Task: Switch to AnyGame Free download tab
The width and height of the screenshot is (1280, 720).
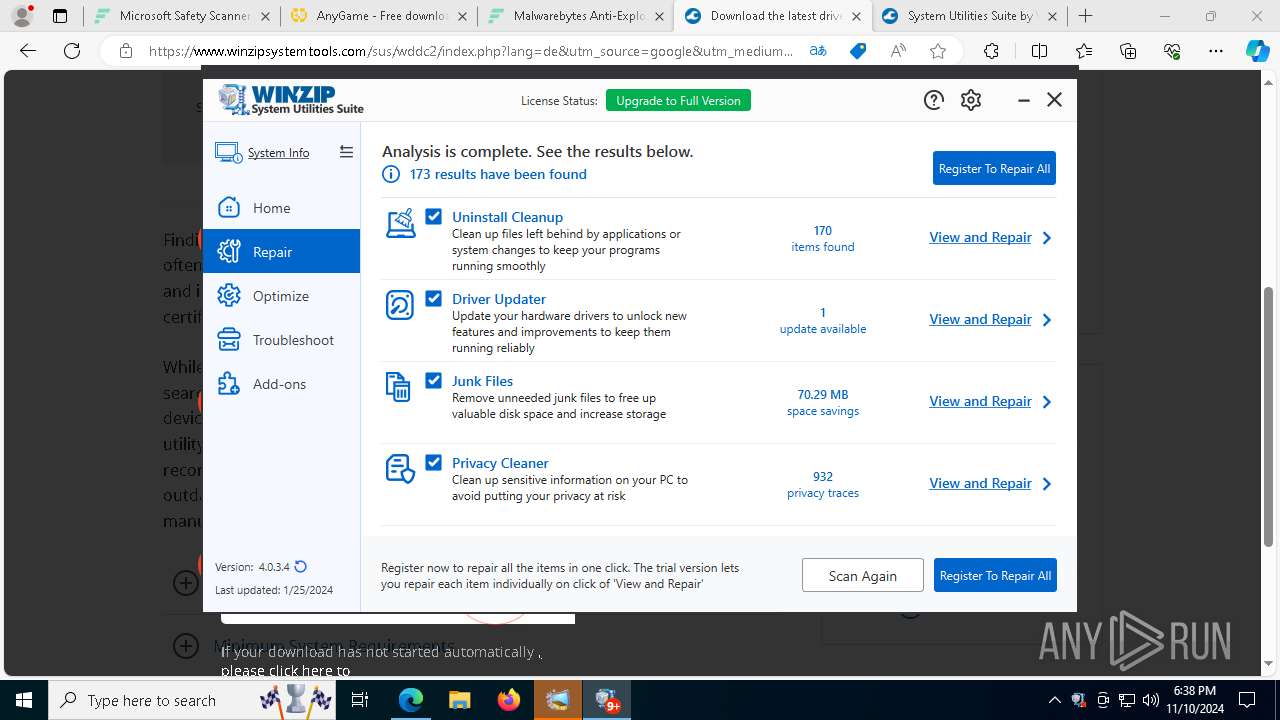Action: click(378, 16)
